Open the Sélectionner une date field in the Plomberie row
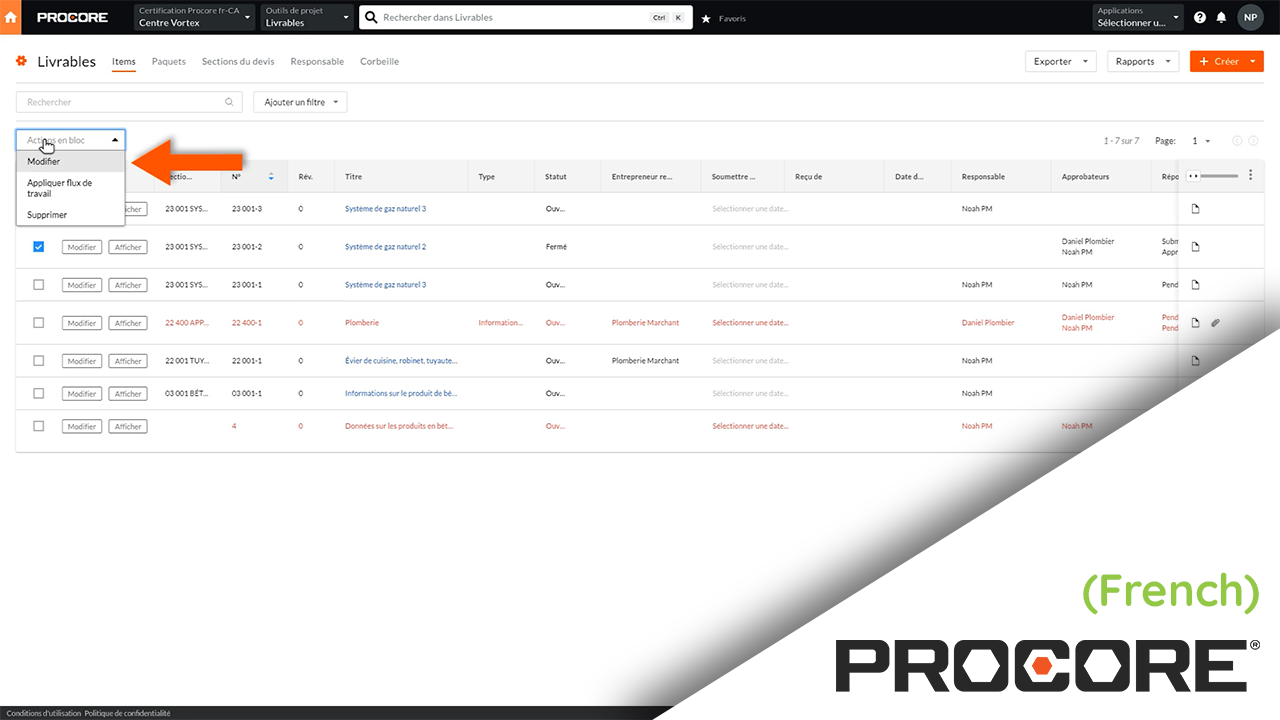Image resolution: width=1280 pixels, height=720 pixels. click(750, 323)
